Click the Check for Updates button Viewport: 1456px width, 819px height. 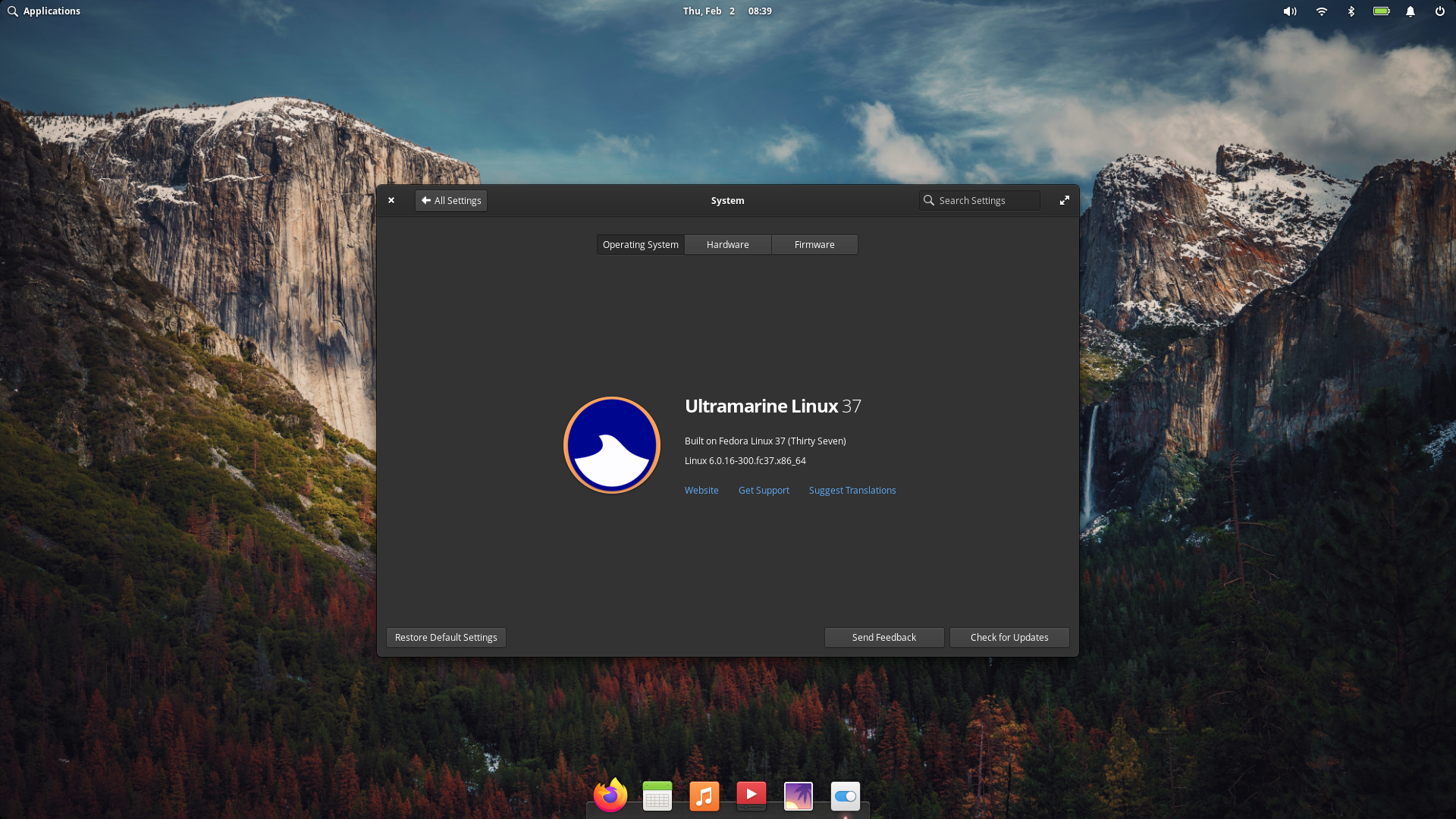coord(1009,637)
